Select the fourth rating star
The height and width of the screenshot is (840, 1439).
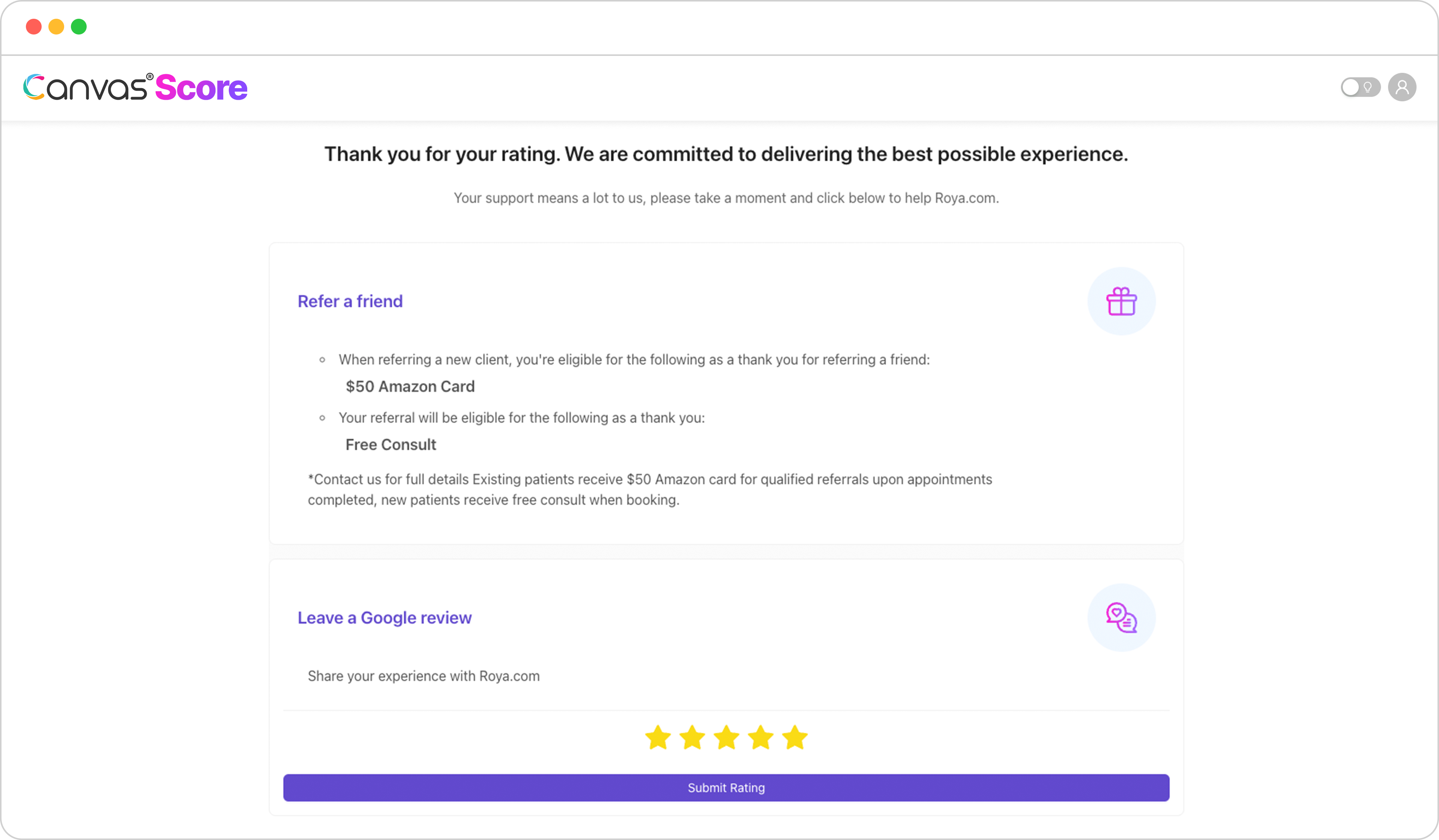pyautogui.click(x=761, y=737)
